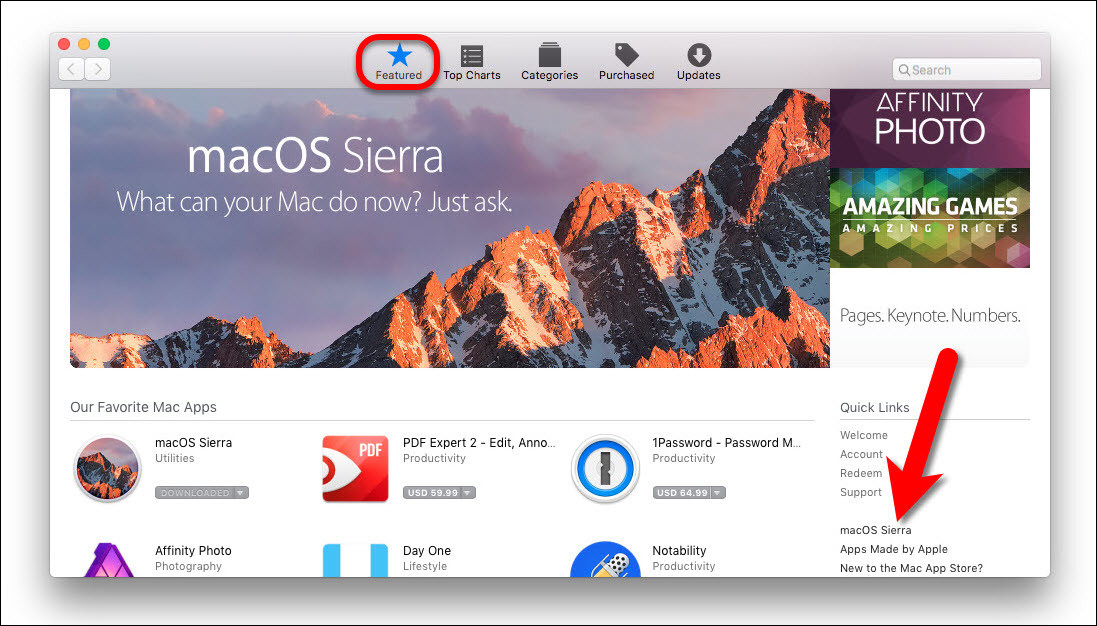Viewport: 1097px width, 626px height.
Task: Close the App Store window
Action: pyautogui.click(x=64, y=44)
